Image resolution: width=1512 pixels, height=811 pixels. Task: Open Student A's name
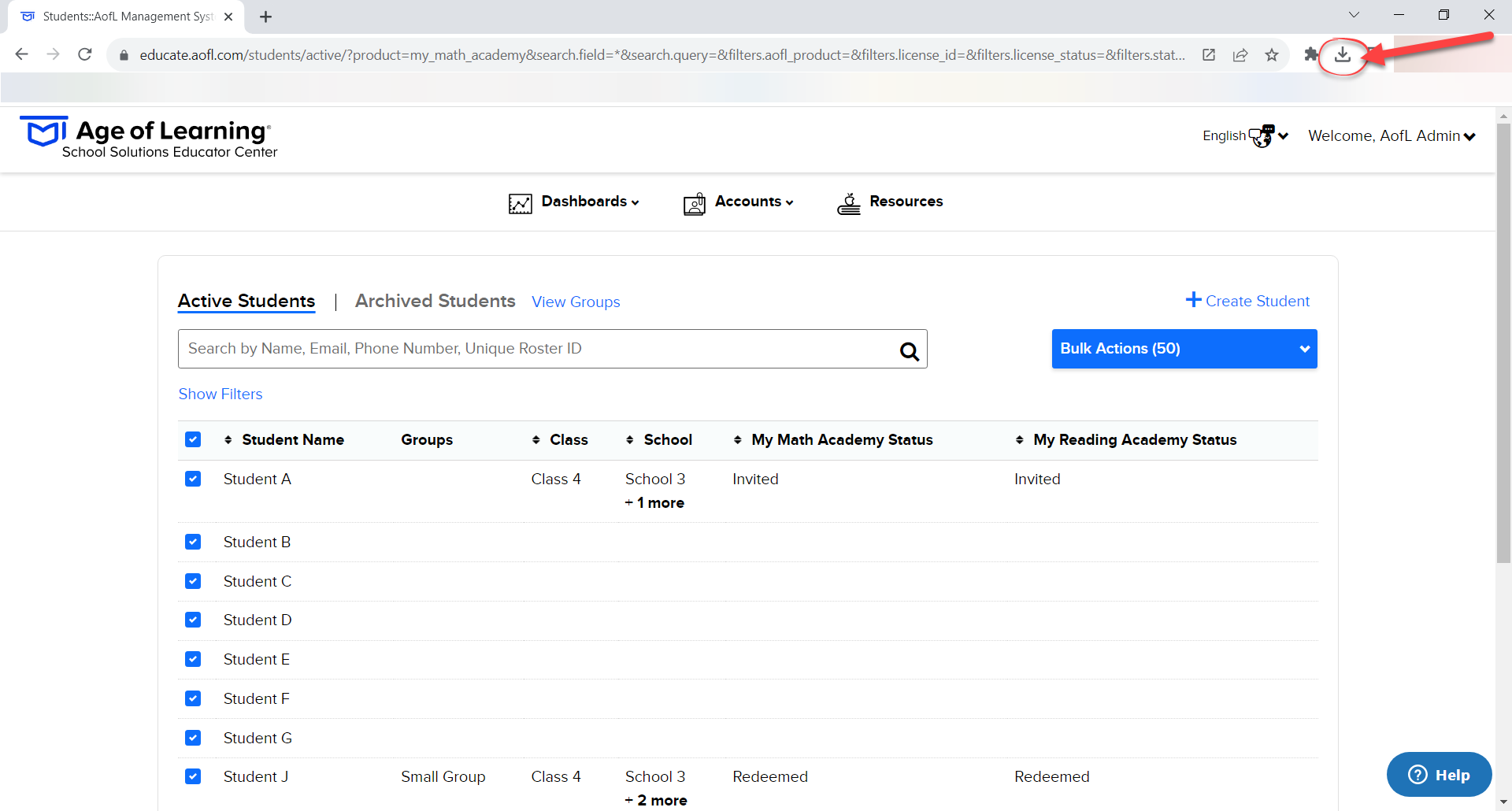click(x=258, y=479)
